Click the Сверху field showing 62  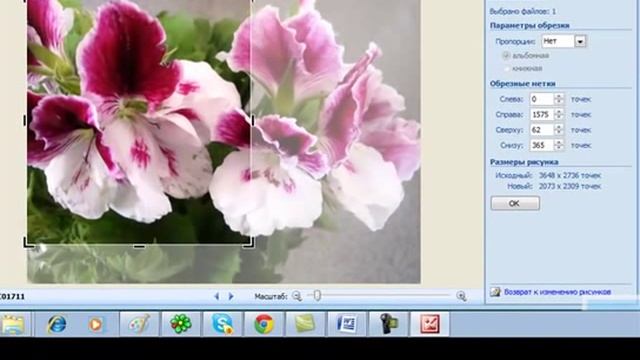(542, 130)
